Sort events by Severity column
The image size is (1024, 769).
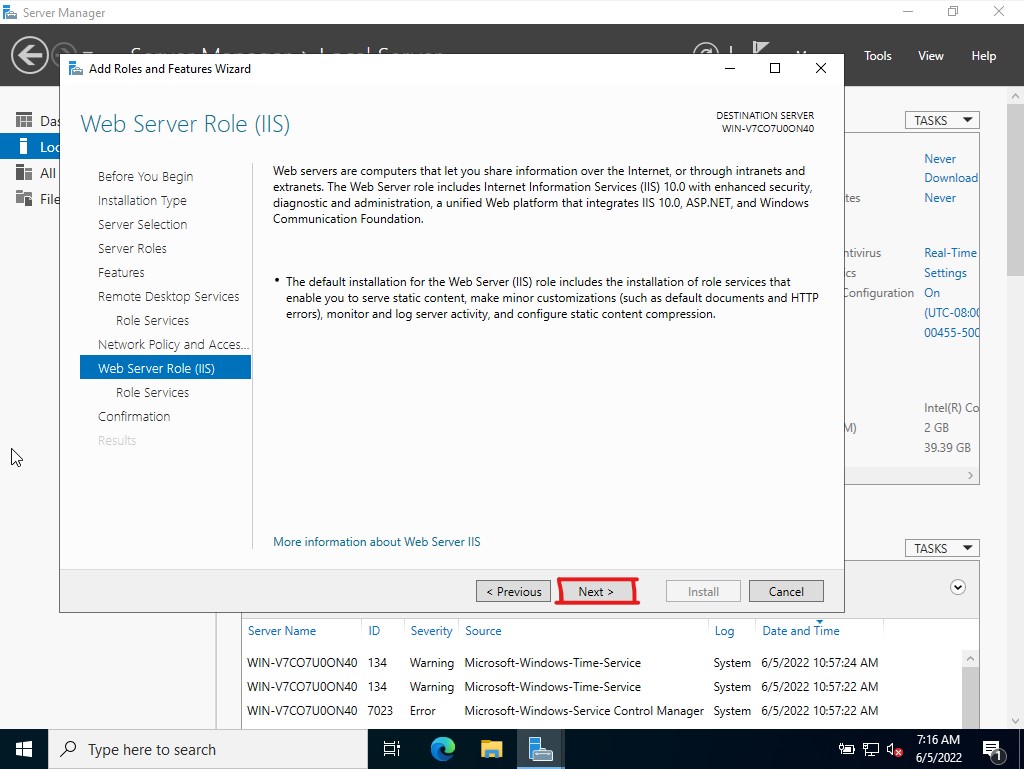[x=431, y=631]
